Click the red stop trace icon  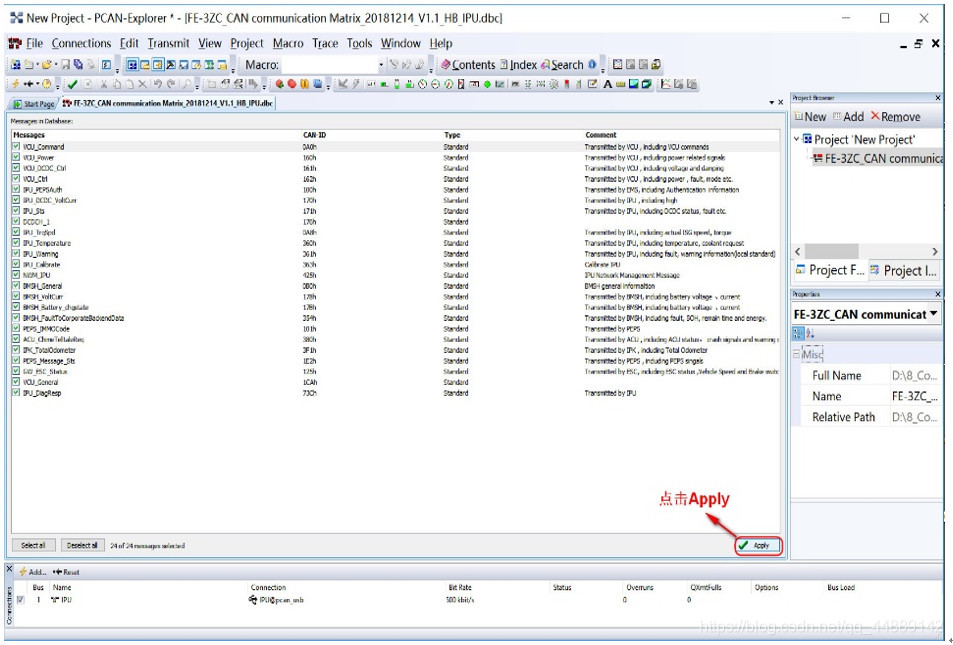pyautogui.click(x=292, y=84)
